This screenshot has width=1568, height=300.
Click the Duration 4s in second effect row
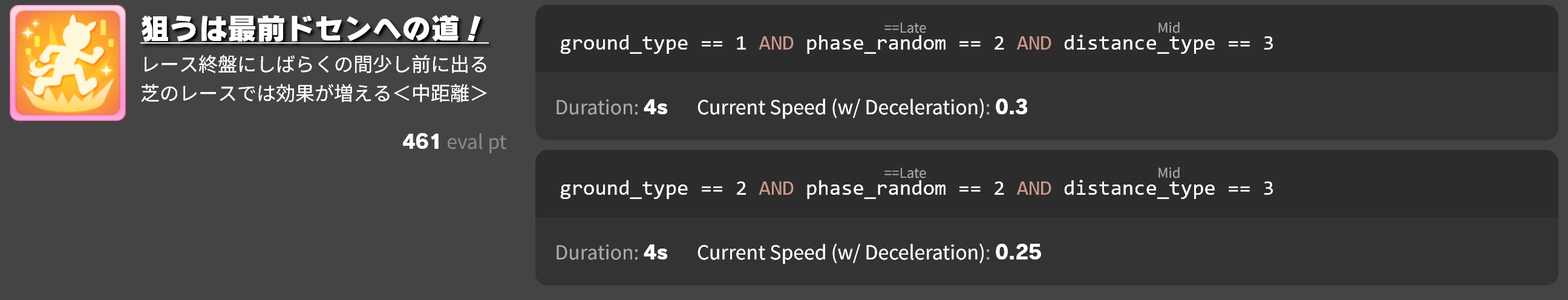[x=611, y=253]
